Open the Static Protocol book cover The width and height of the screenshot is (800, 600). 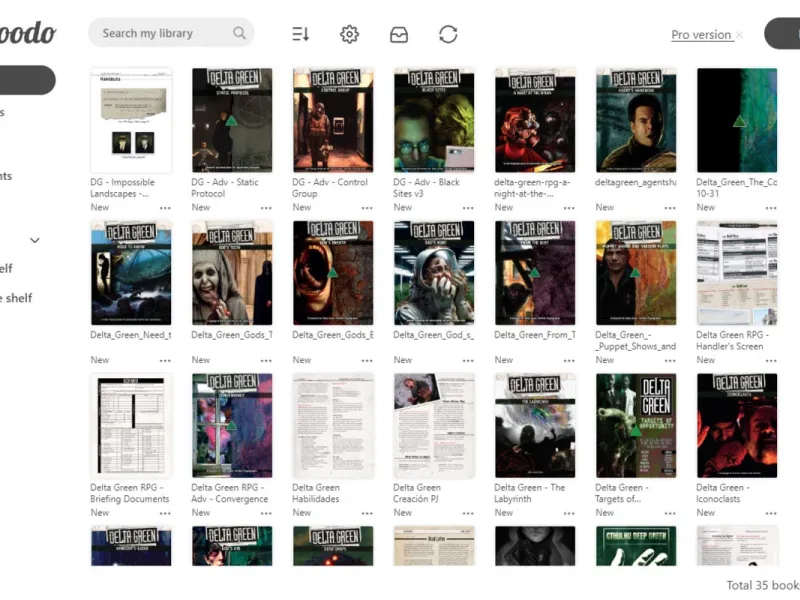(x=232, y=120)
